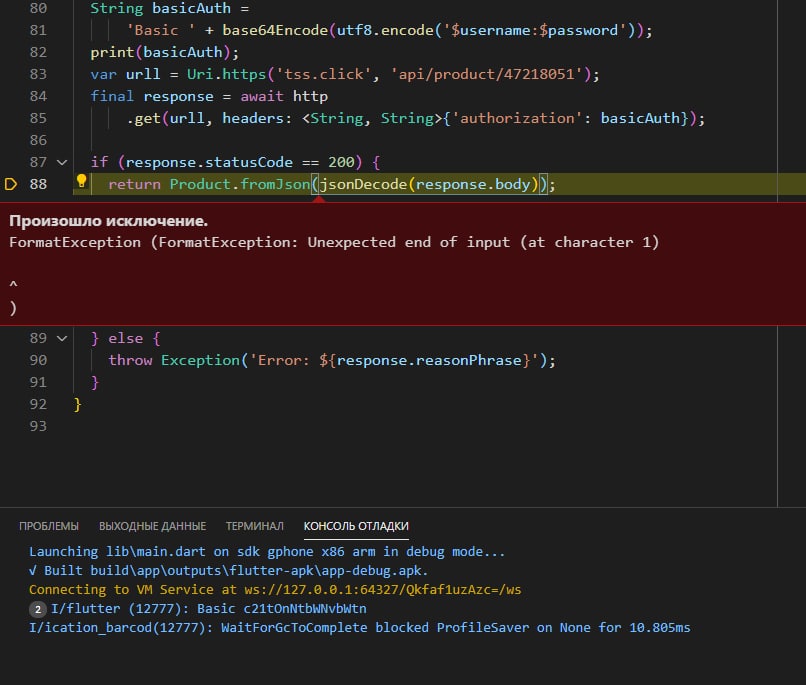Click the debug execution pointer arrow beside line 88
806x685 pixels.
click(11, 184)
